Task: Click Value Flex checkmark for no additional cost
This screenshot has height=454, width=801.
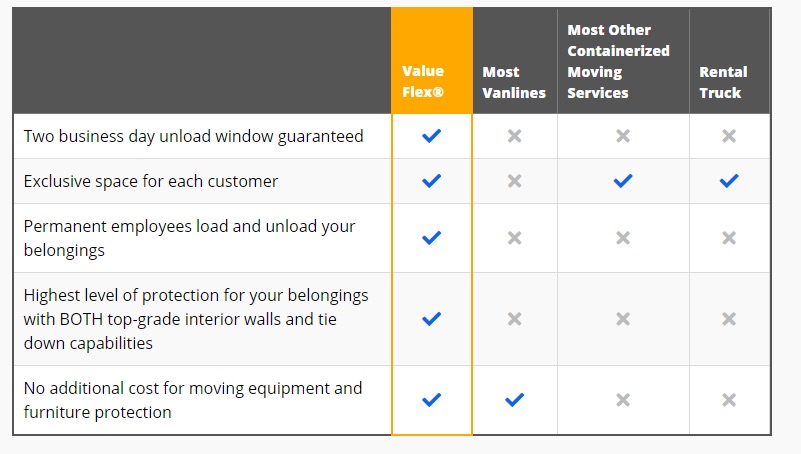Action: [x=431, y=400]
